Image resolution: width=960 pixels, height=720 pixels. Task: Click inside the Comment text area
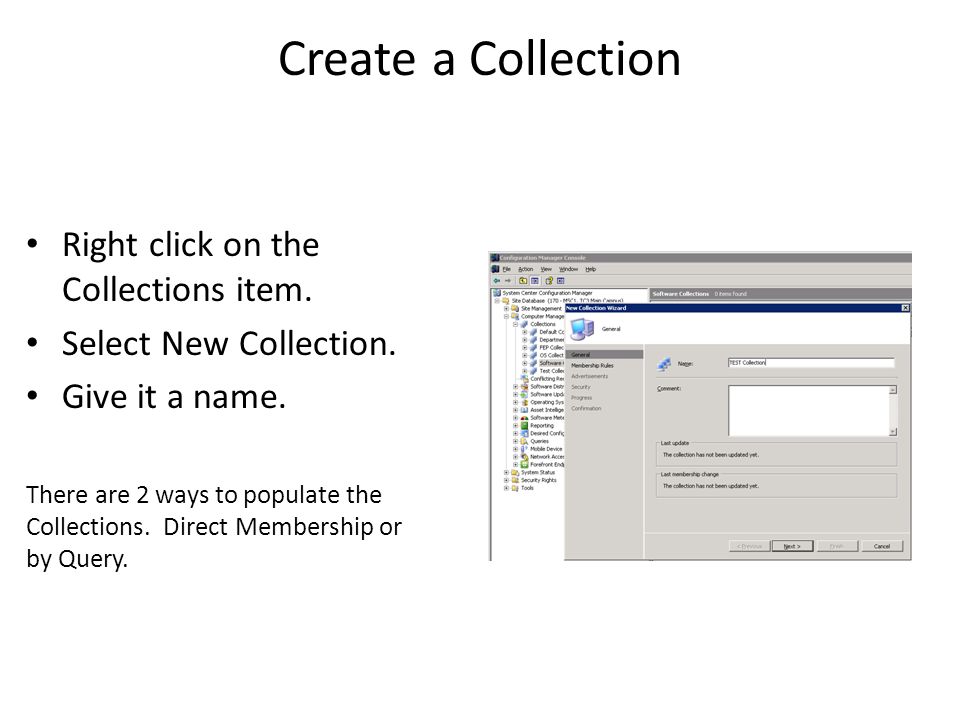click(x=808, y=411)
